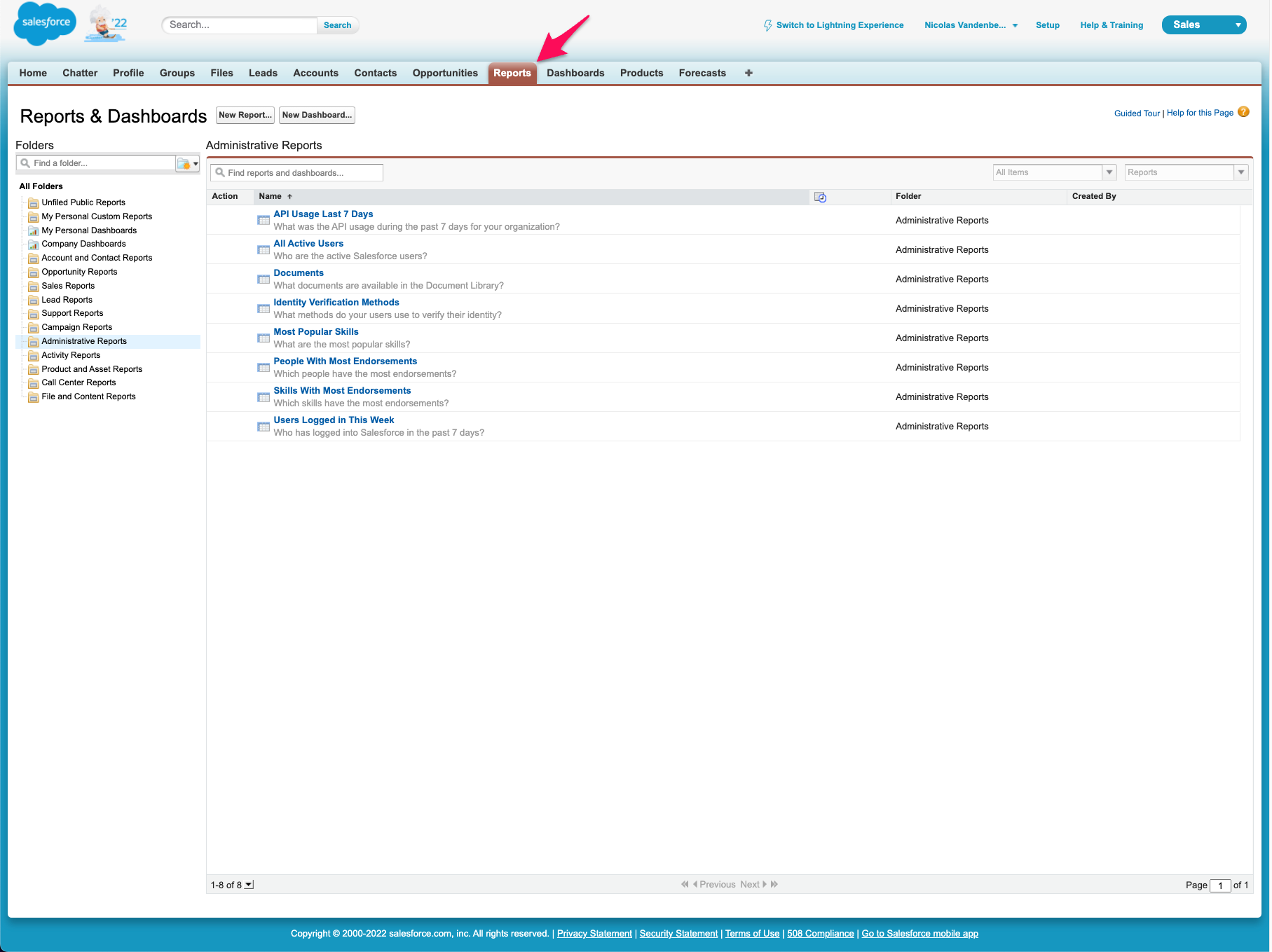Select the Product and Asset Reports folder
This screenshot has height=952, width=1272.
pyautogui.click(x=92, y=369)
